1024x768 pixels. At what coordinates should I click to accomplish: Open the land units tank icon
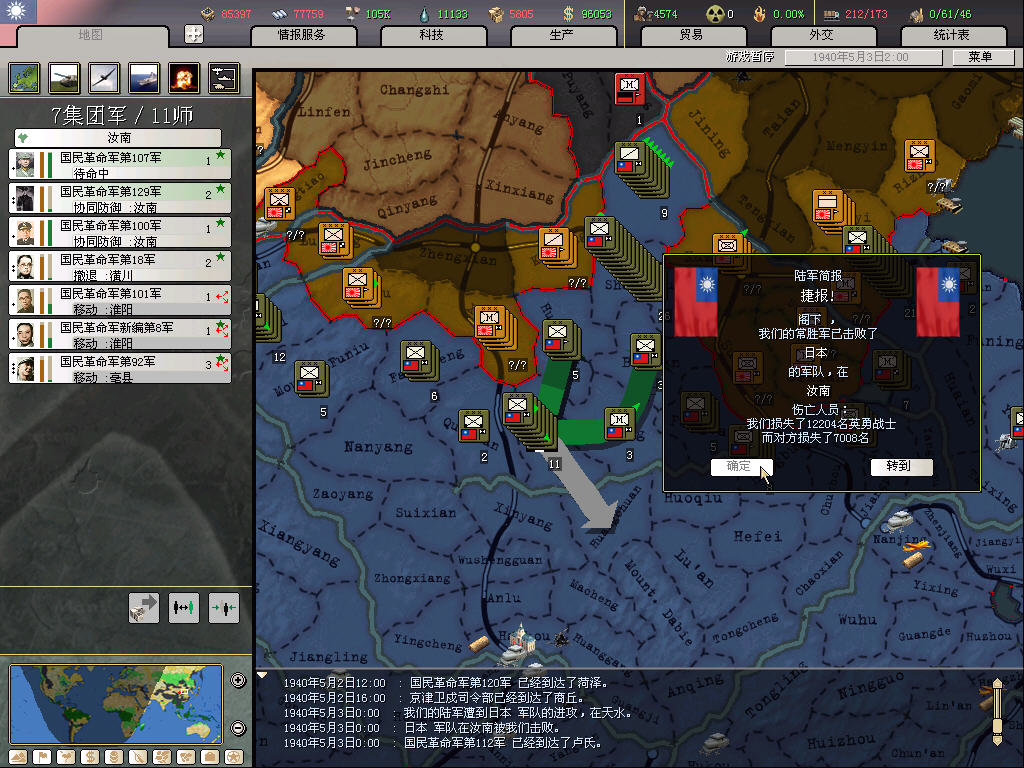click(65, 78)
